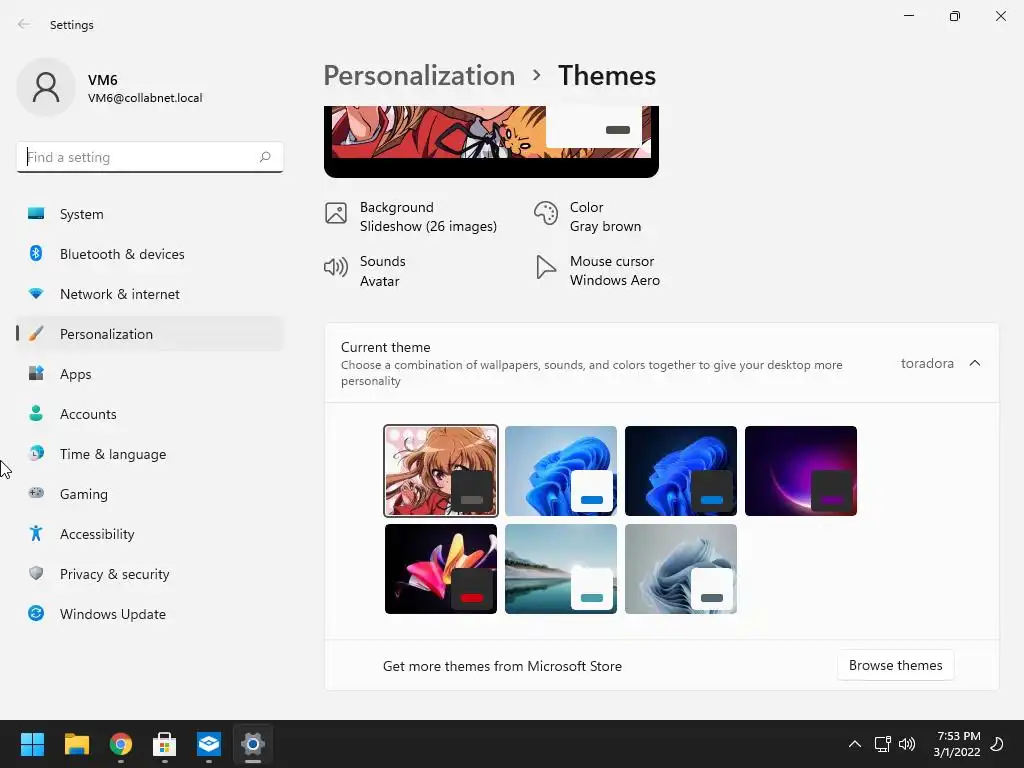Open Accessibility settings
The image size is (1024, 768).
click(150, 534)
